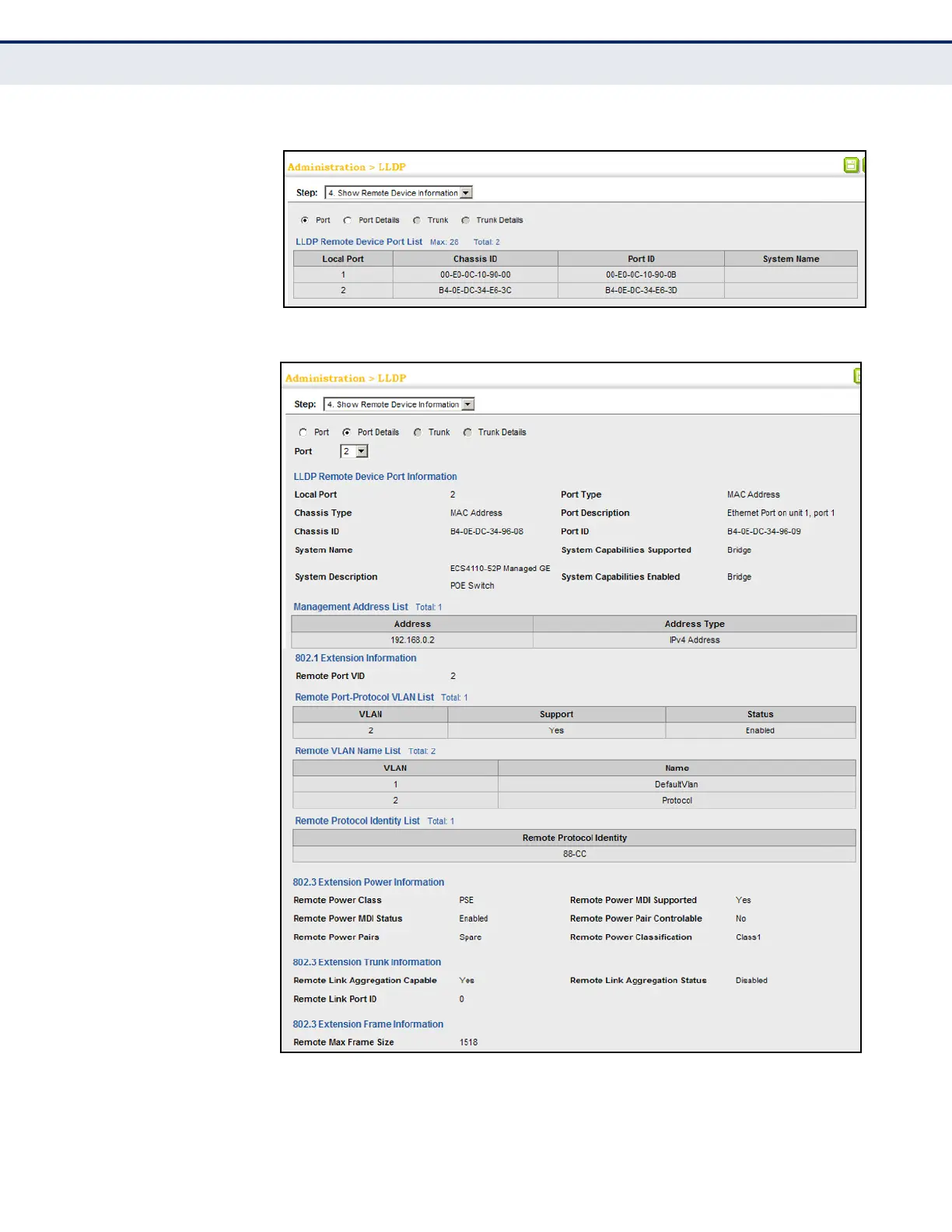952x1232 pixels.
Task: Click the partly visible green icon above Port Details view
Action: point(857,376)
